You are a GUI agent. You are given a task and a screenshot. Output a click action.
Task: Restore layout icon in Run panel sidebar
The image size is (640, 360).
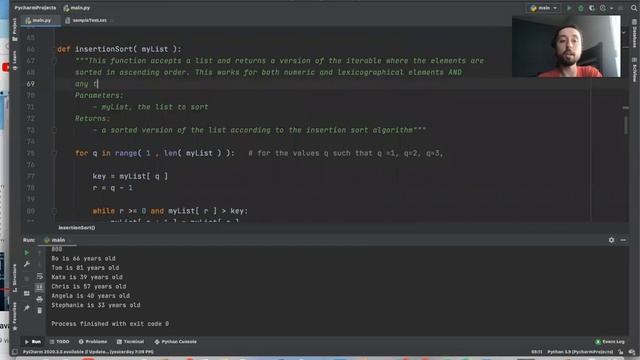(27, 293)
